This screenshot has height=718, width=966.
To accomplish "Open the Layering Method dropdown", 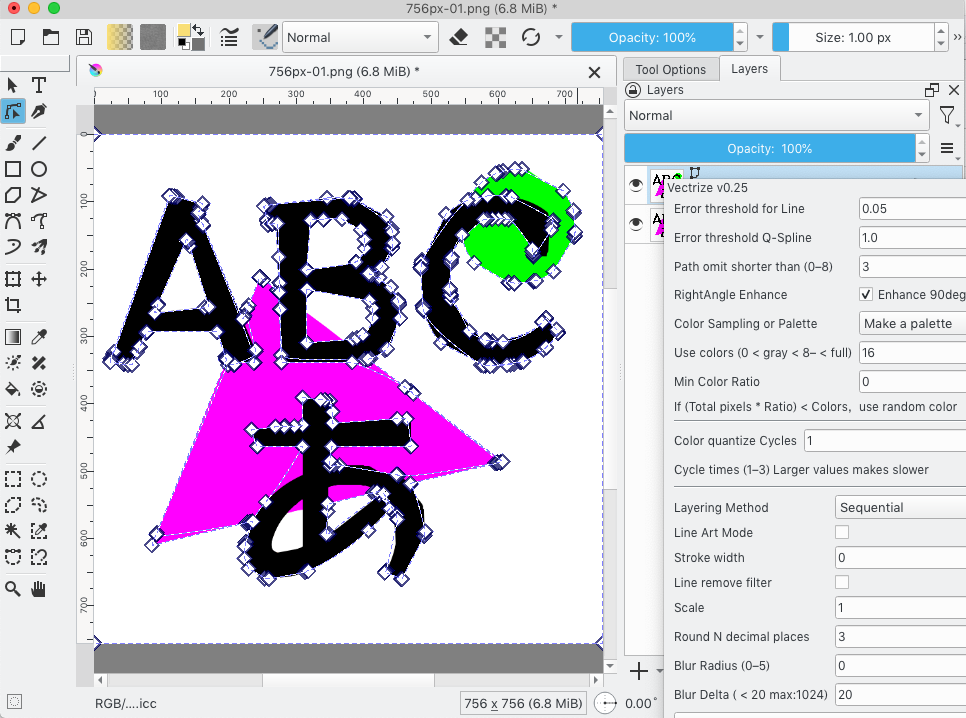I will 901,507.
